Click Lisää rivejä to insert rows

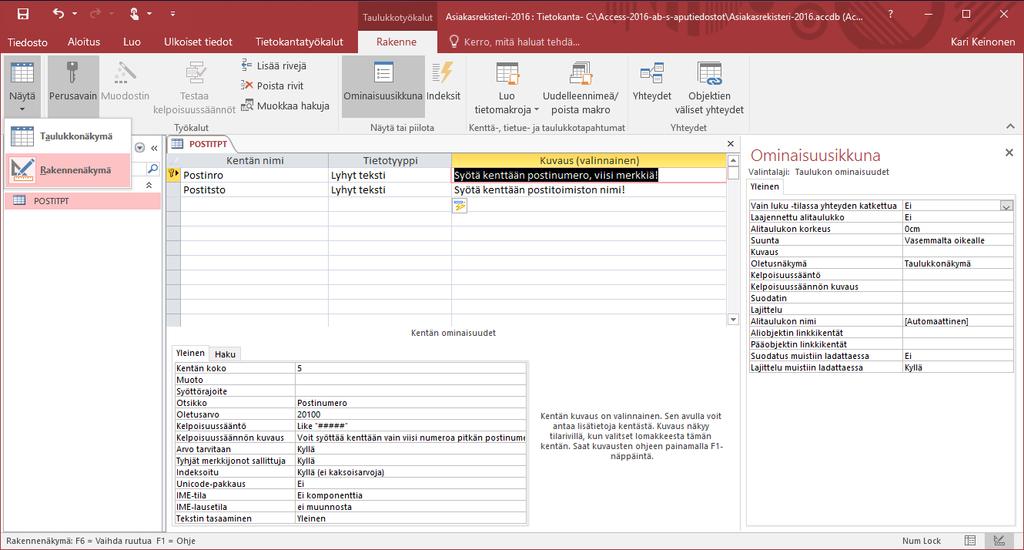point(274,65)
